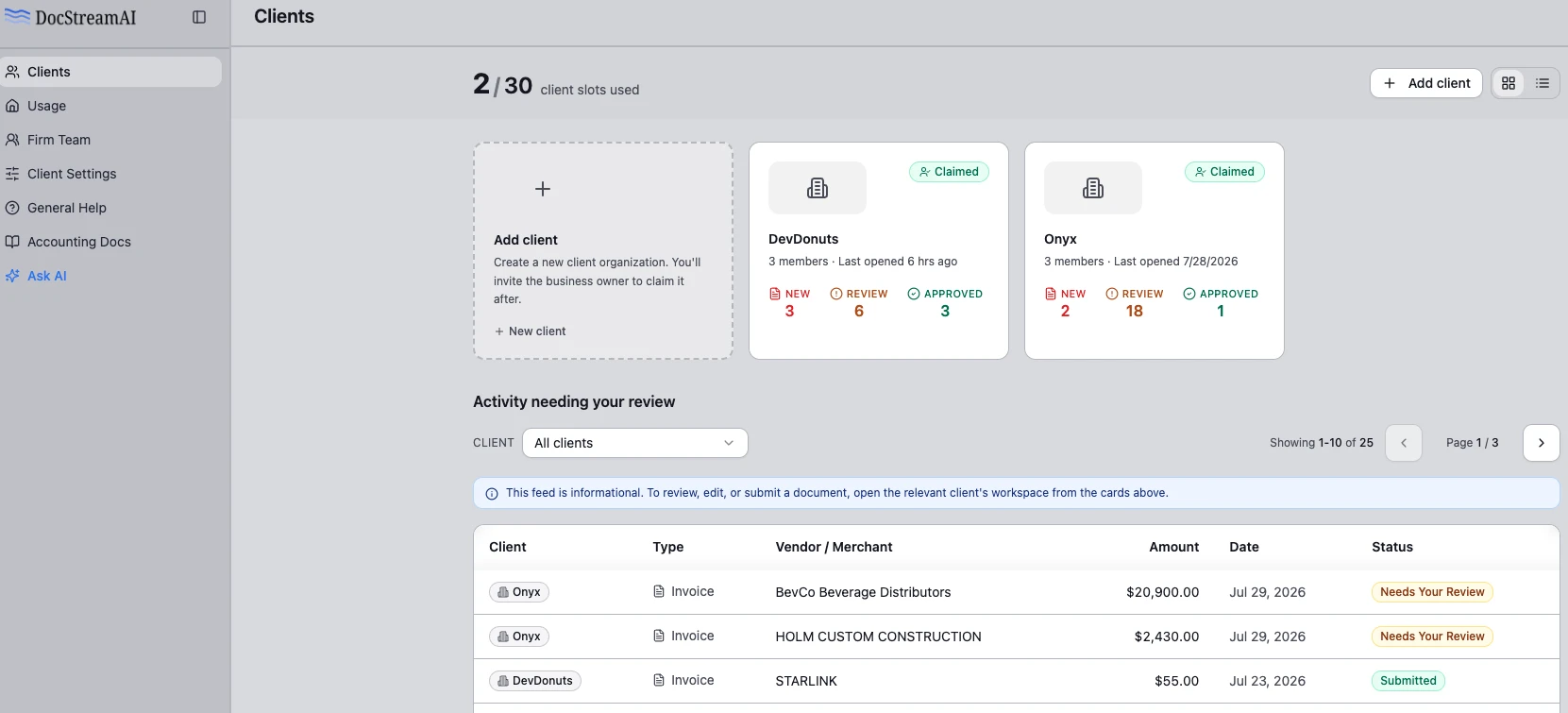Click Onyx tag in HOLM CUSTOM row
1568x713 pixels.
(x=519, y=637)
